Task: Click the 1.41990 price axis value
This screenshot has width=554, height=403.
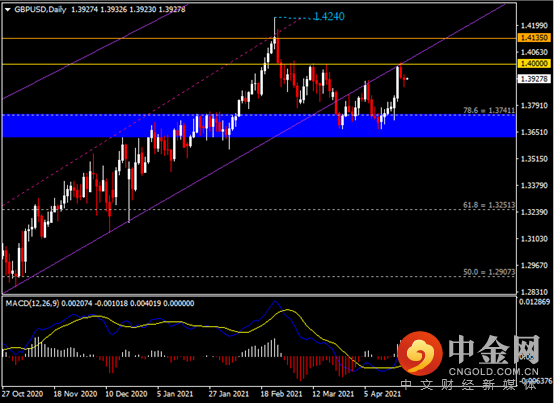Action: click(x=534, y=25)
